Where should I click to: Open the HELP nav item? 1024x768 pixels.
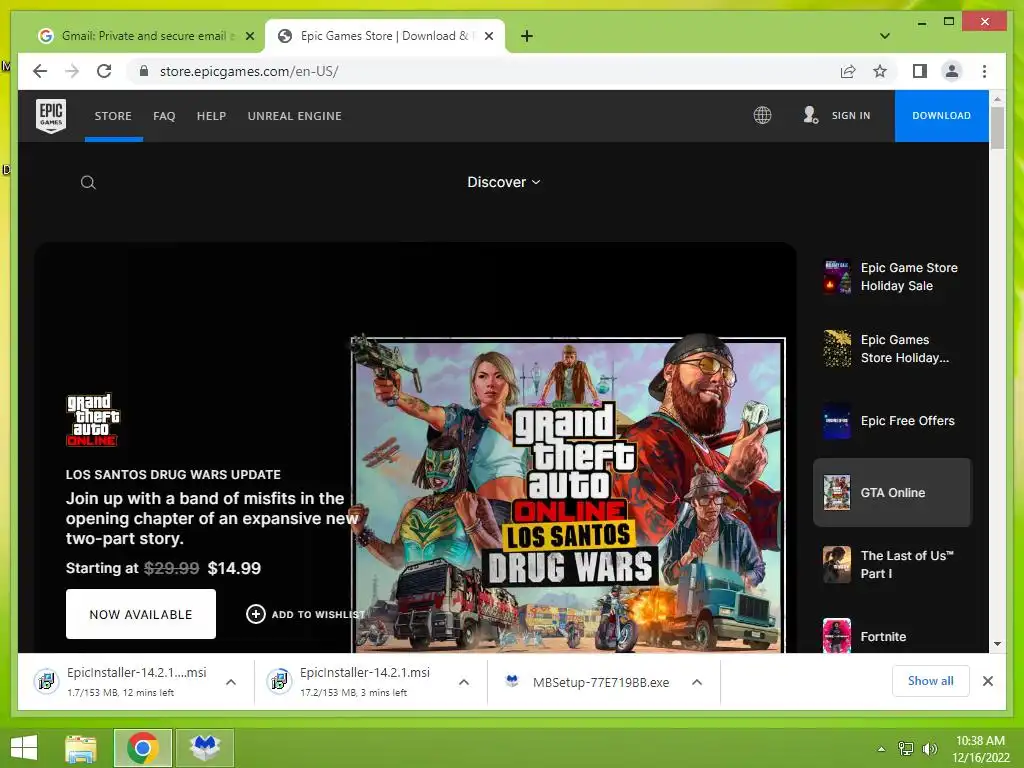tap(212, 116)
